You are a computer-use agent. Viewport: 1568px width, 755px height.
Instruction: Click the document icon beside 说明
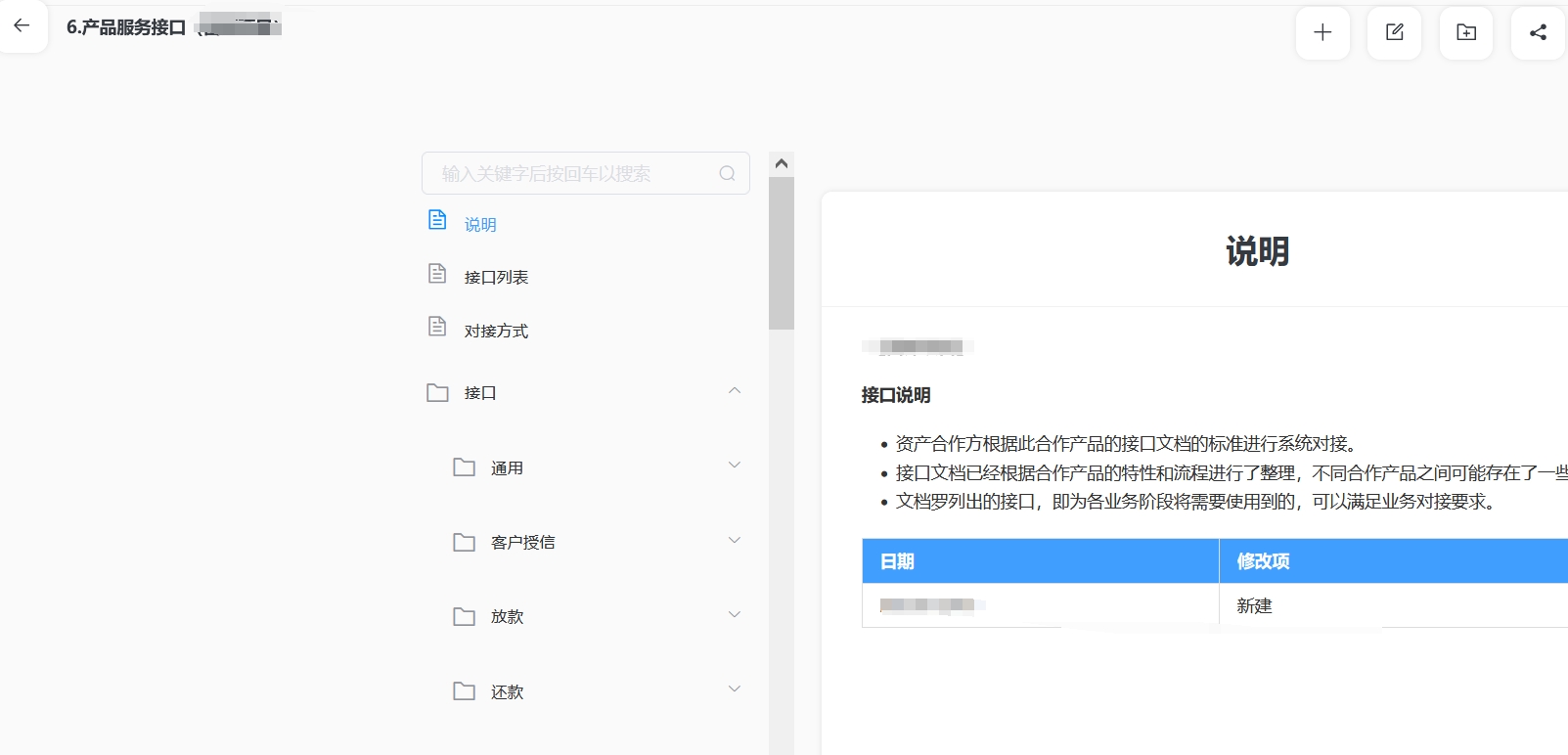click(x=437, y=220)
